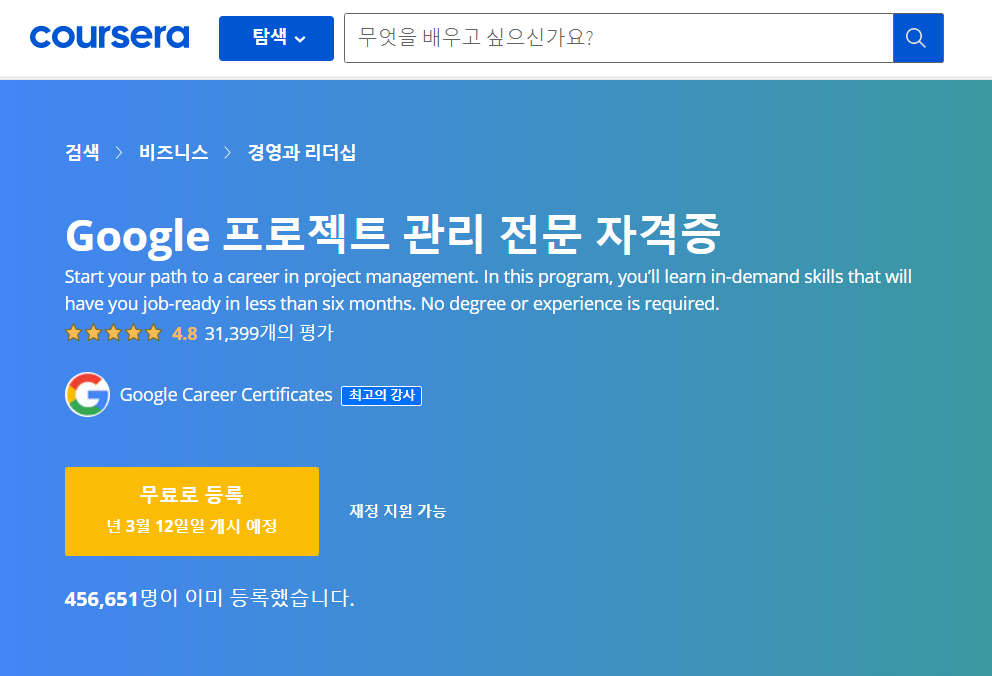Click the course description starting with 'Start your path'
The image size is (992, 676).
[x=488, y=290]
